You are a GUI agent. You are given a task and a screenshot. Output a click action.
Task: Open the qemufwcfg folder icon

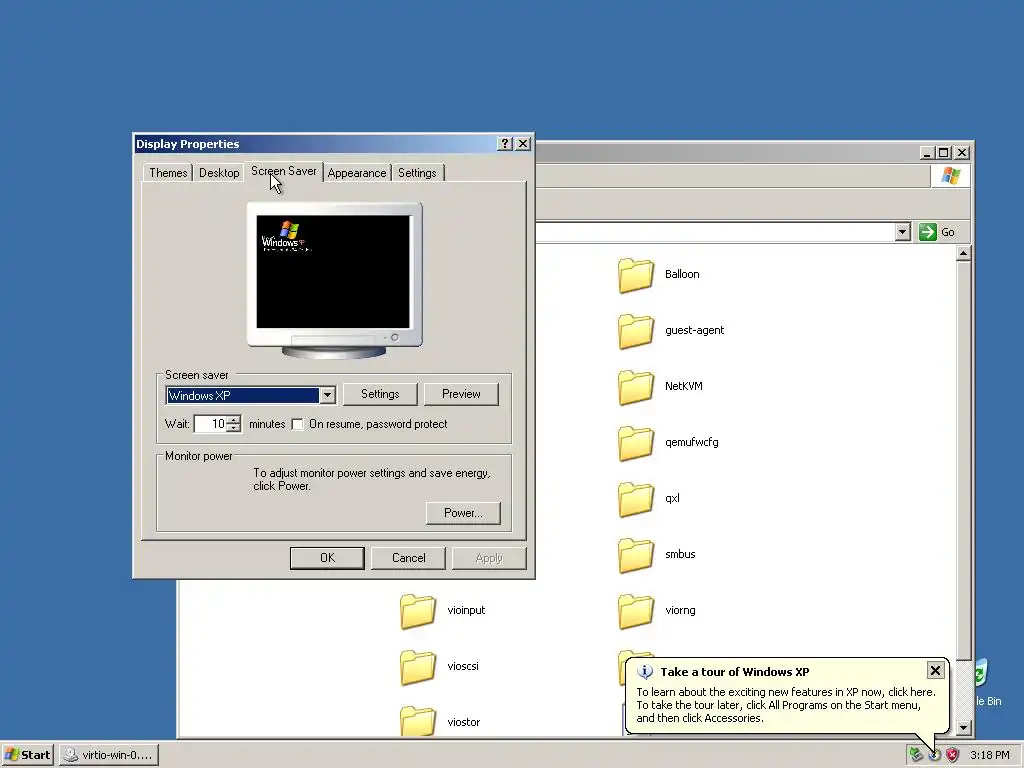pos(635,443)
